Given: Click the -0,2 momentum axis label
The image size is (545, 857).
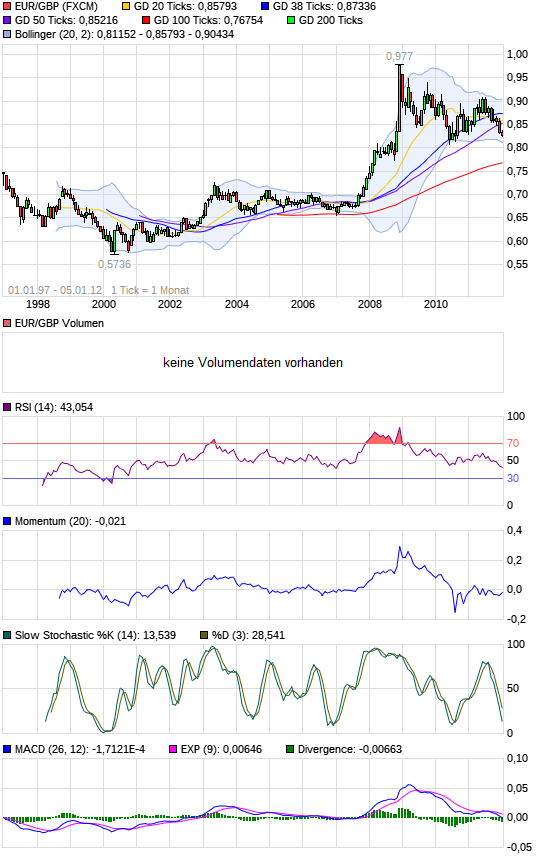Looking at the screenshot, I should click(x=516, y=619).
